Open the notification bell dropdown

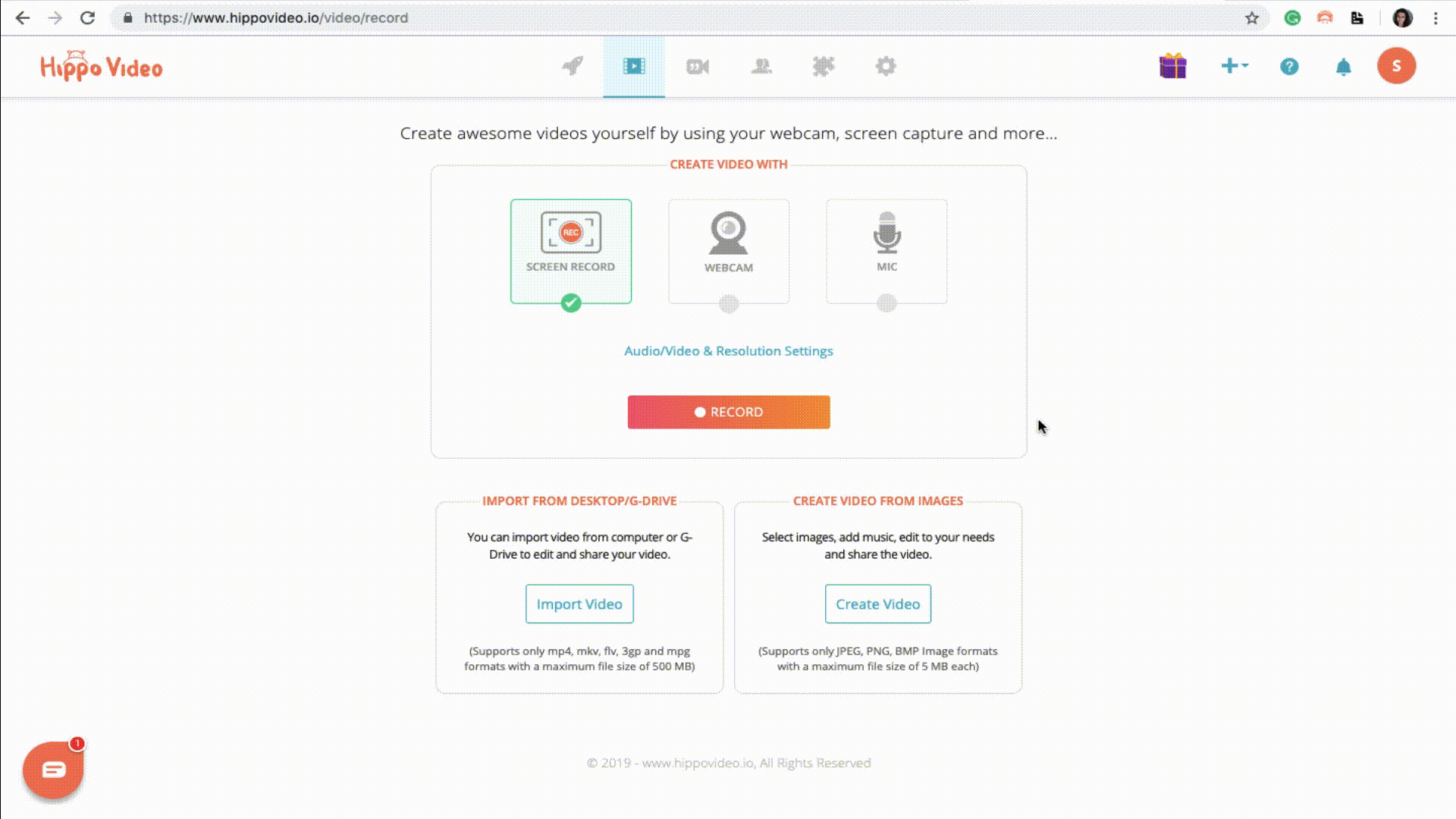click(x=1343, y=66)
